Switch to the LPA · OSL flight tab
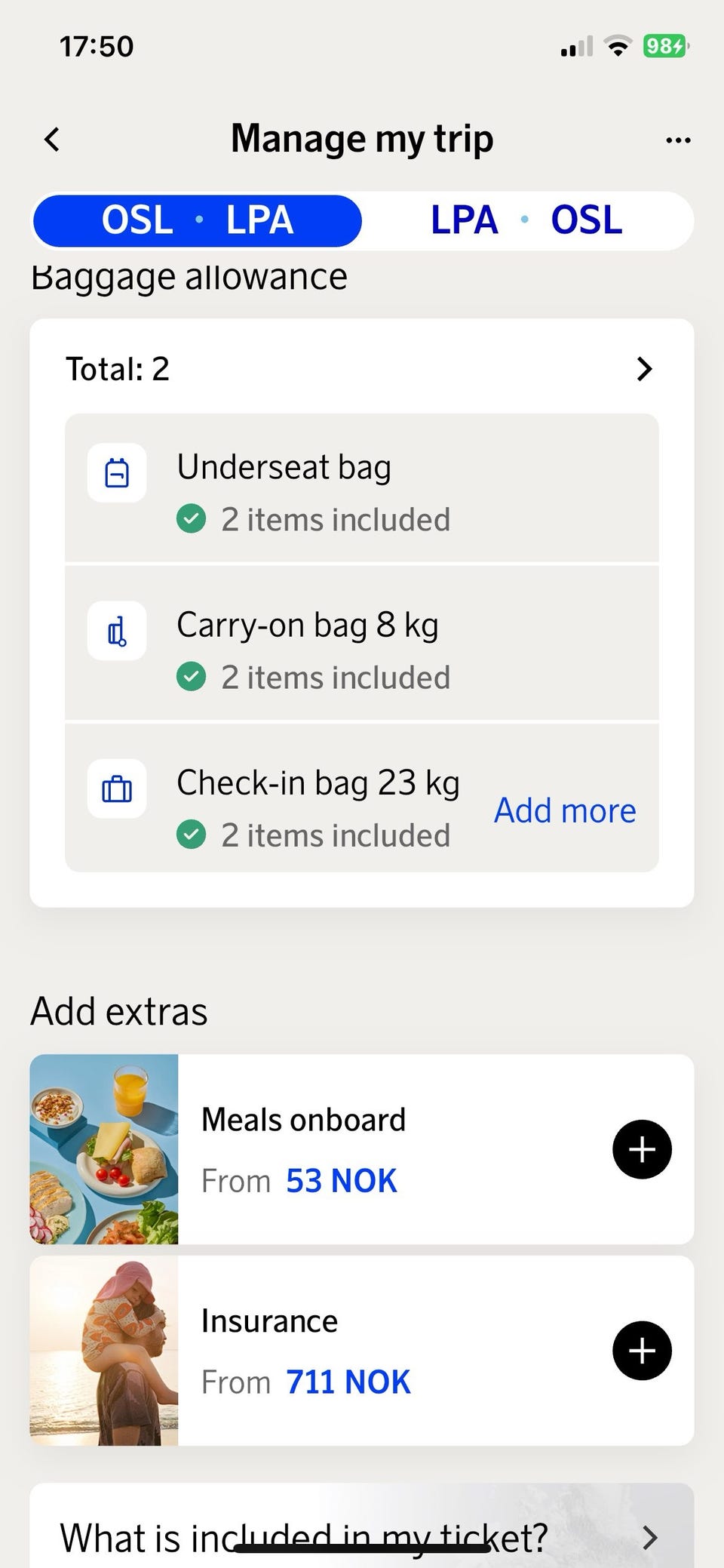 click(x=526, y=220)
